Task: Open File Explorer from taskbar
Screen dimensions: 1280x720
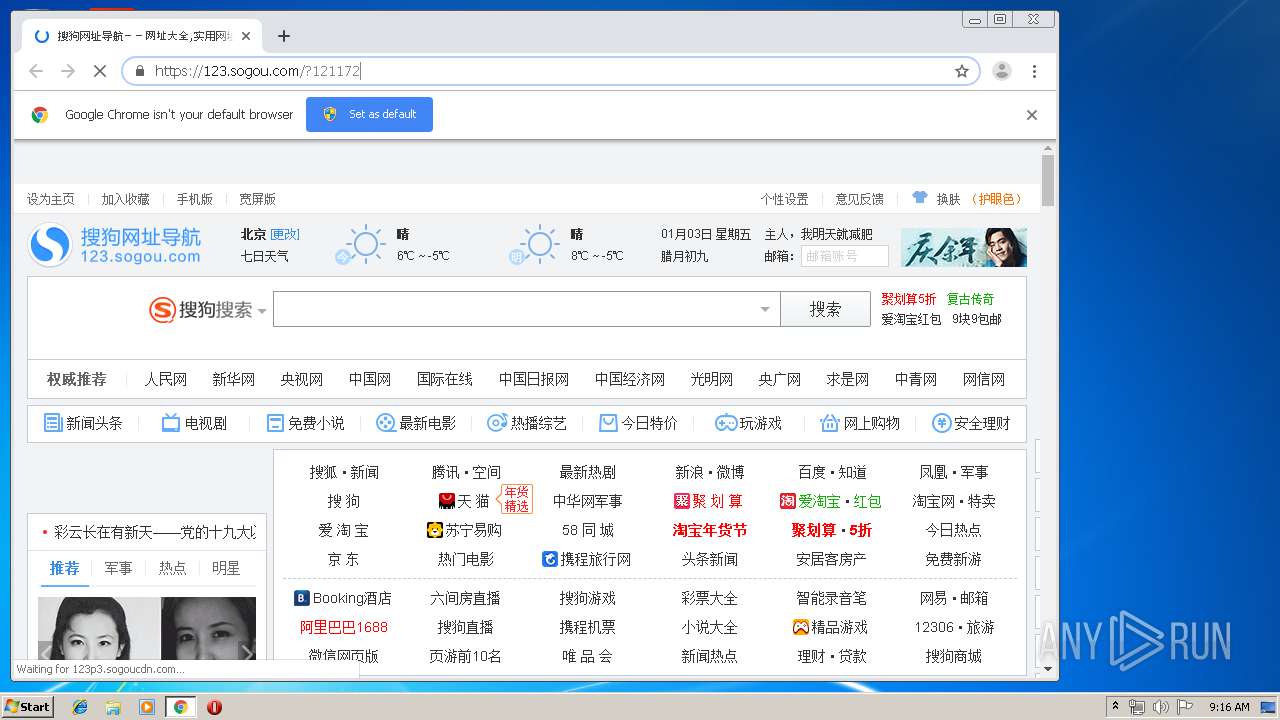Action: (113, 707)
